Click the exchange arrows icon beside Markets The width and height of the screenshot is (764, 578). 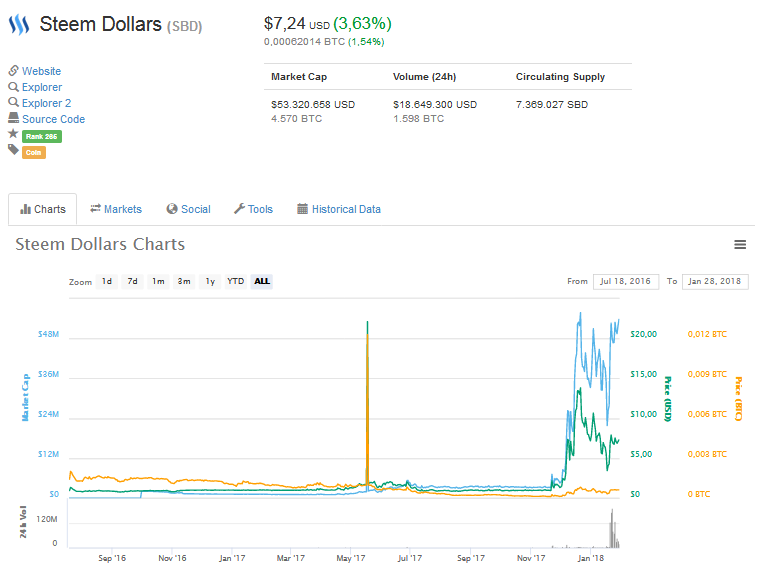pyautogui.click(x=95, y=208)
